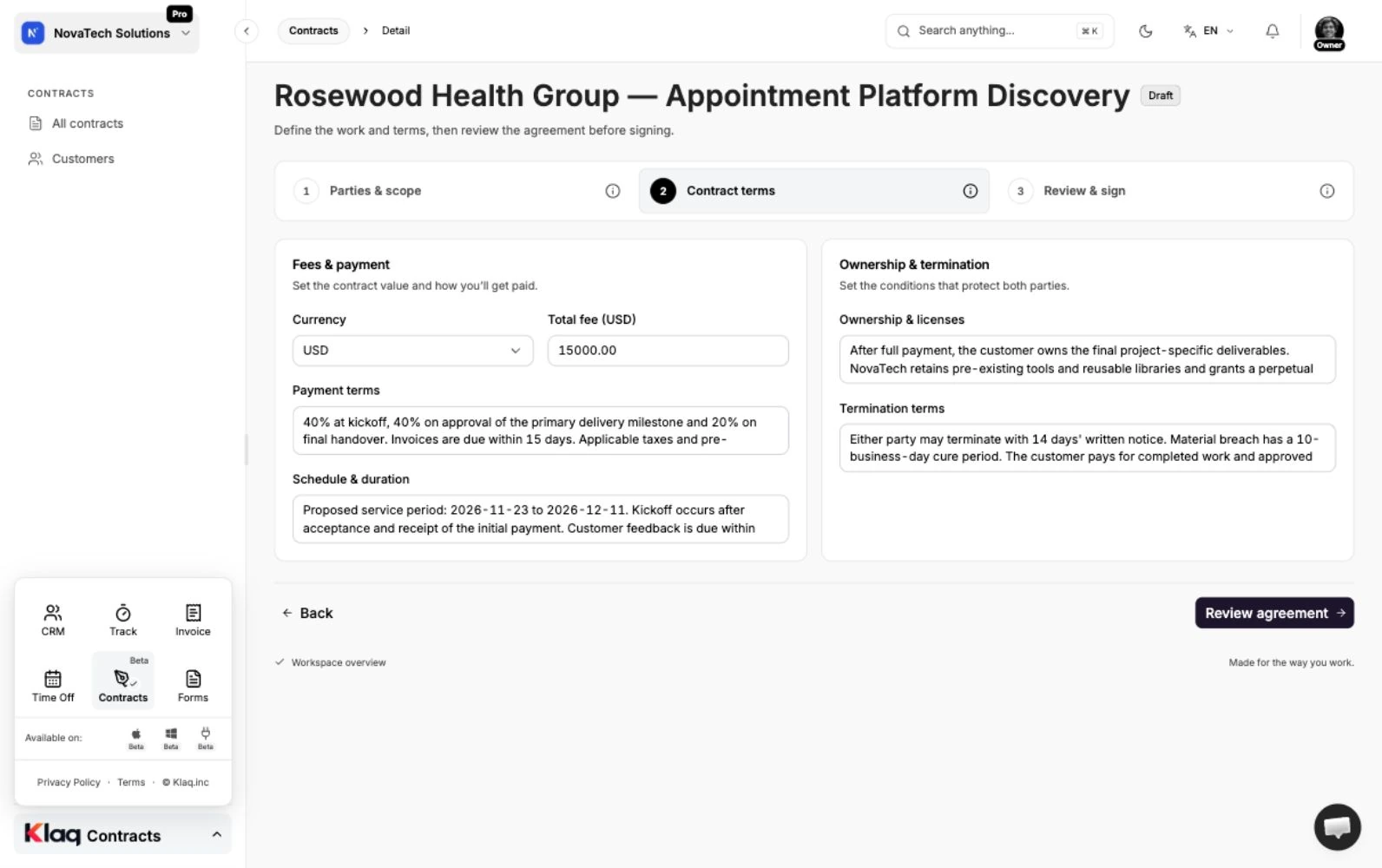
Task: Select the Contracts app in the switcher
Action: pyautogui.click(x=123, y=681)
